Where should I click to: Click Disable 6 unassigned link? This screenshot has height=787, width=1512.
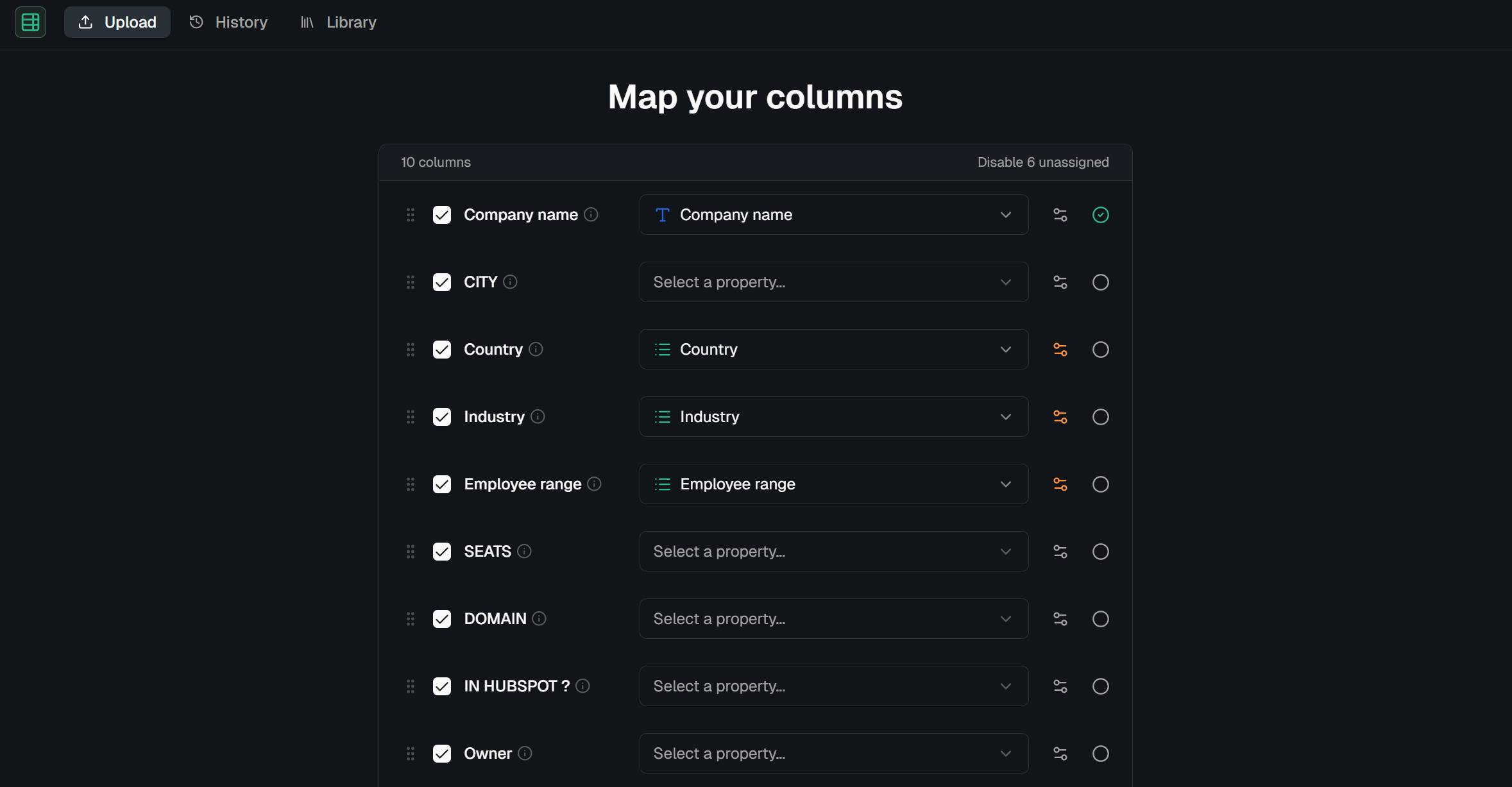[1042, 162]
